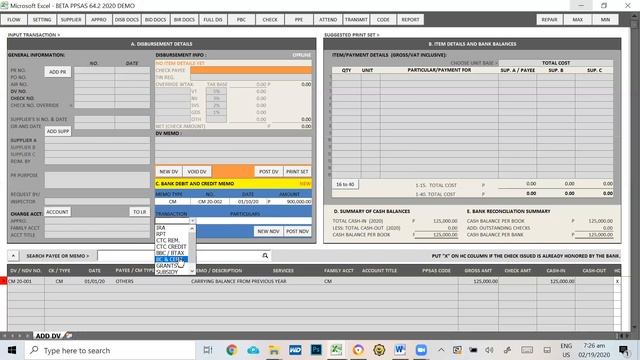Click the REPAIR button
This screenshot has height=360, width=640.
tap(549, 20)
